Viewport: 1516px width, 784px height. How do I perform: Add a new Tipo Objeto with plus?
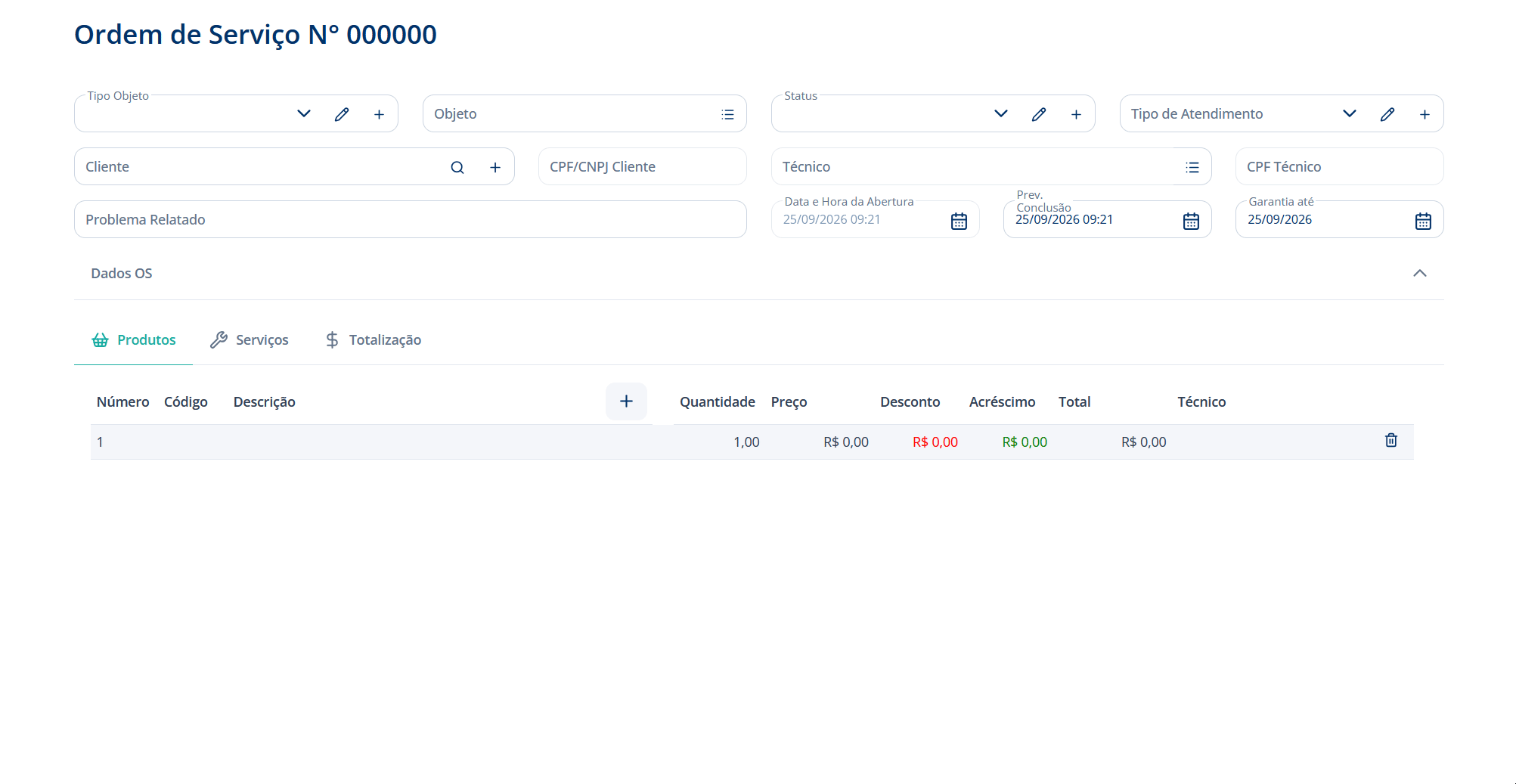click(380, 114)
